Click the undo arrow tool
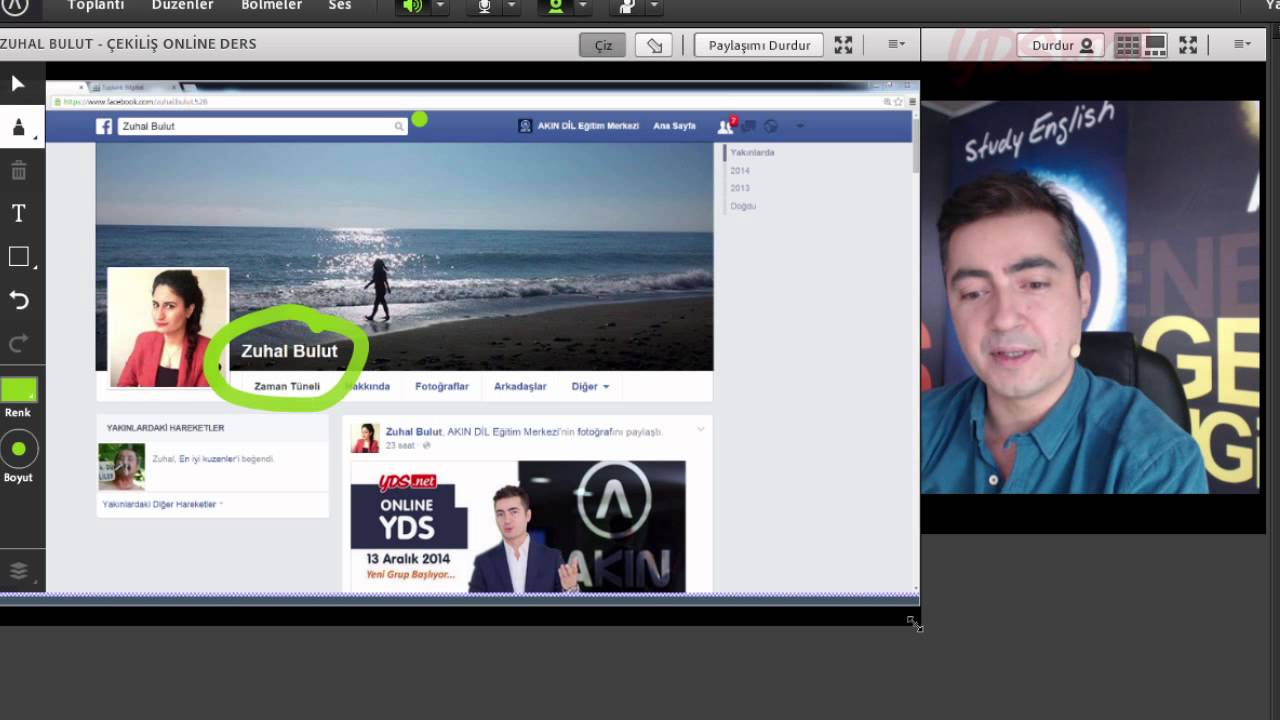The image size is (1280, 720). [x=19, y=300]
